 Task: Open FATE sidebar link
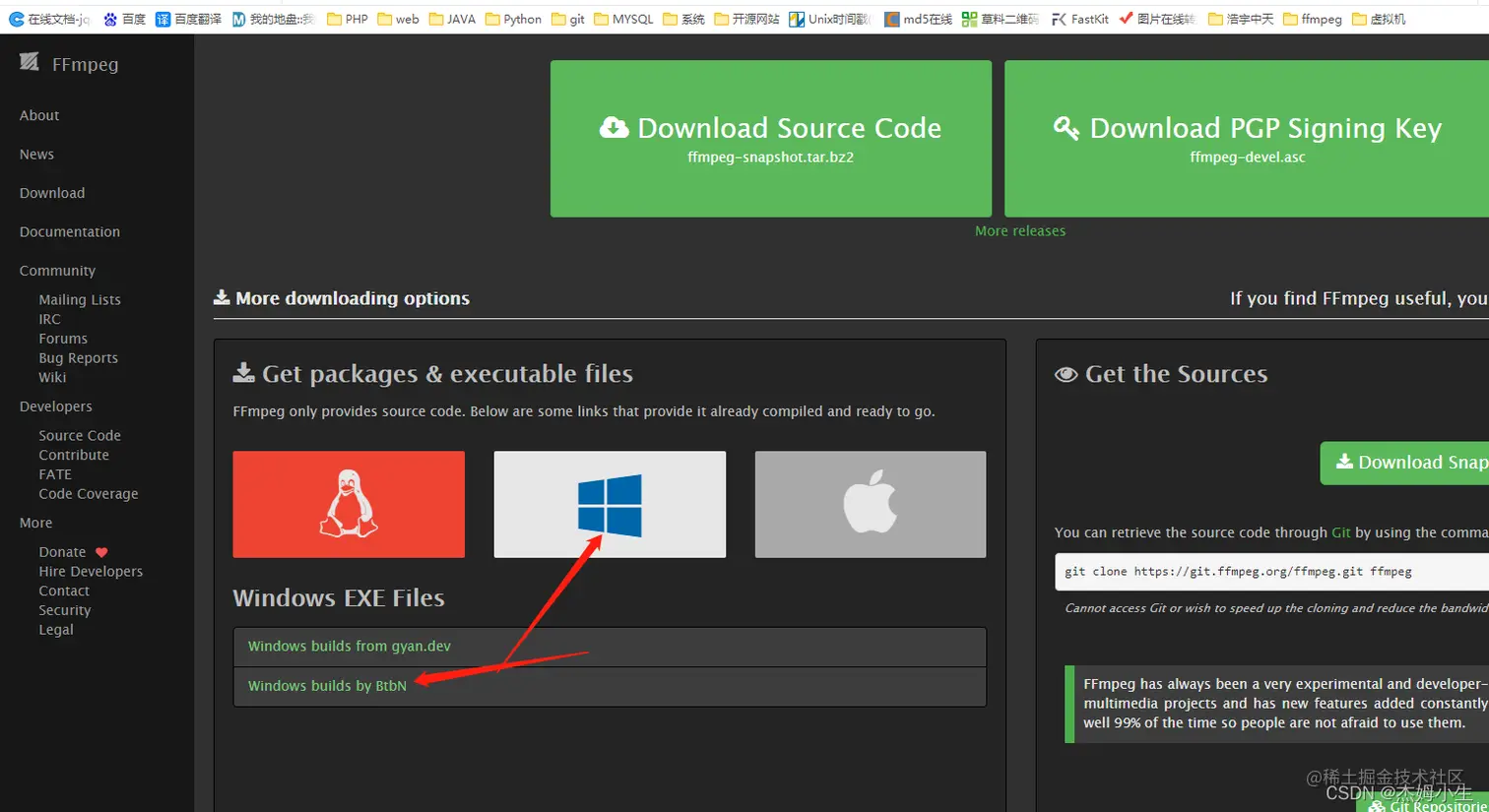[55, 474]
